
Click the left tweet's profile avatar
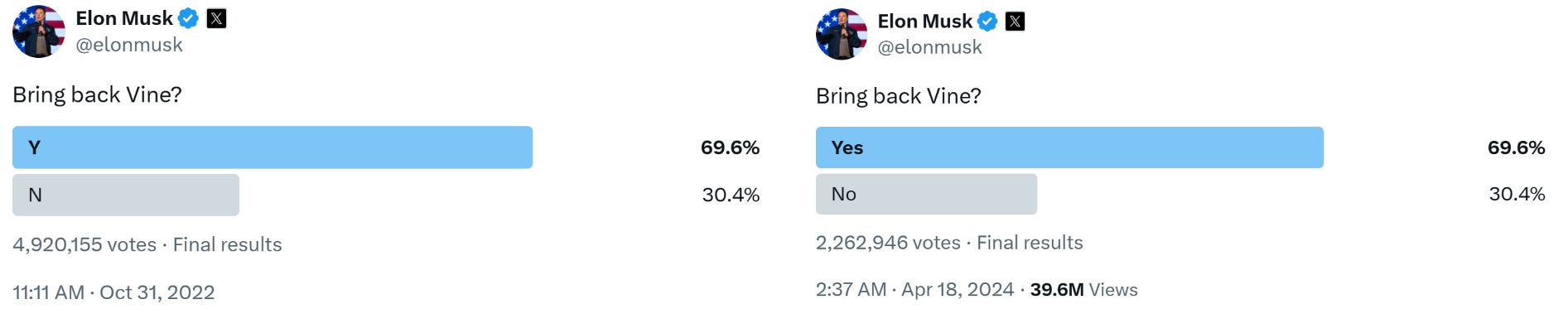[x=39, y=31]
